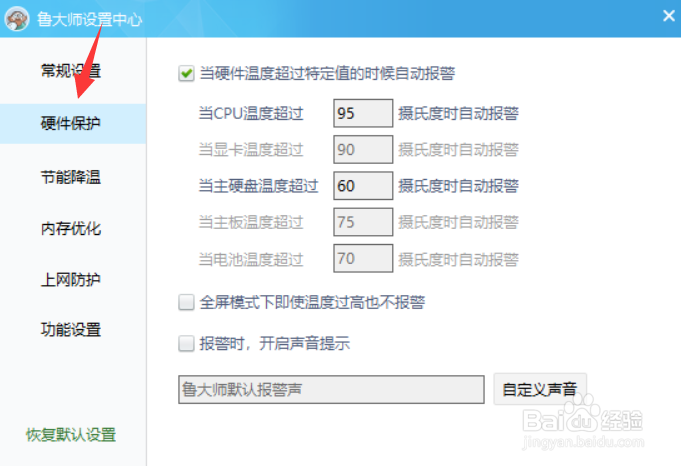
Task: Click the 主硬盘 temperature field showing 60
Action: click(x=363, y=186)
